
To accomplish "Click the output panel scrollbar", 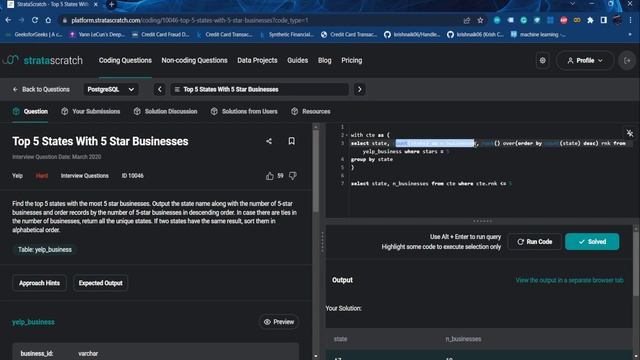I will point(636,263).
